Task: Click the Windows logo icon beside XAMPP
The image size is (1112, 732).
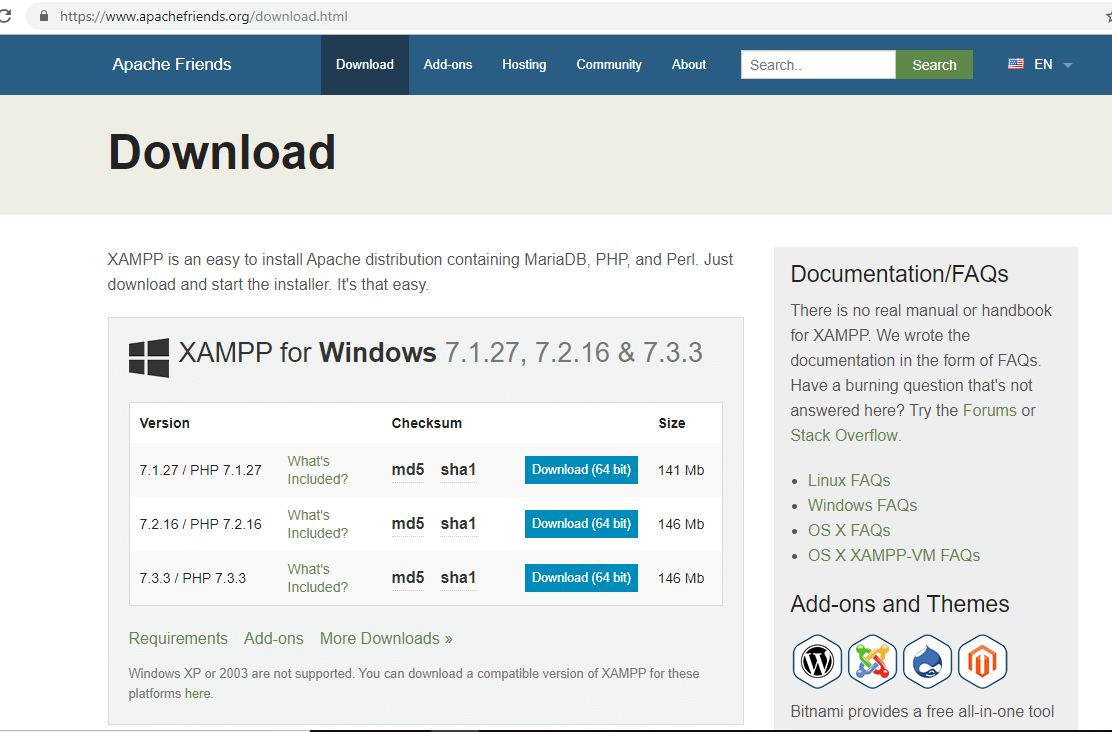Action: [x=149, y=357]
